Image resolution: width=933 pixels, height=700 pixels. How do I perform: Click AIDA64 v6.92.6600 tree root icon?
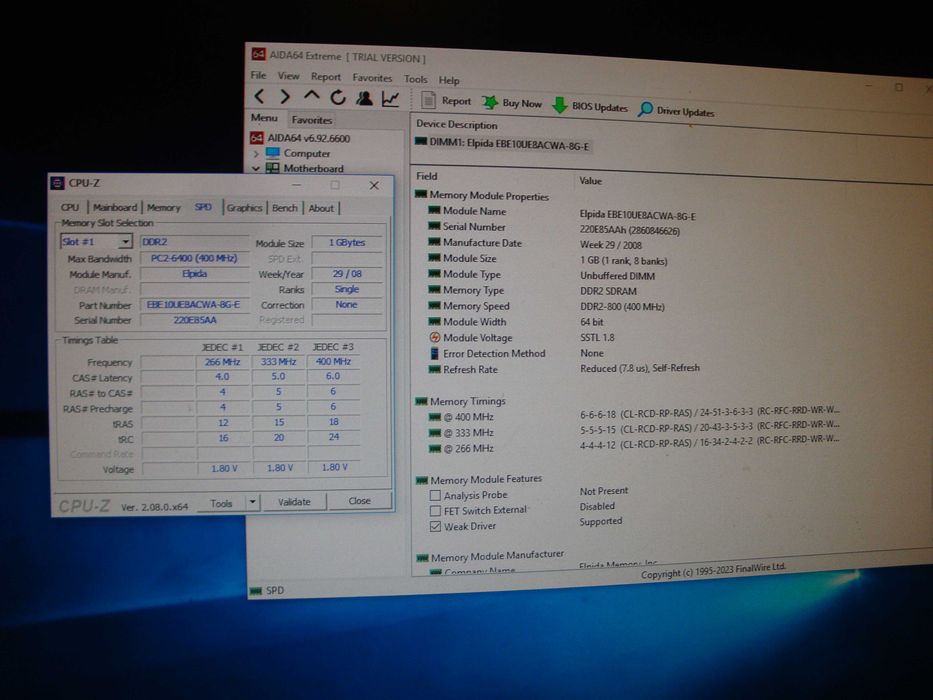click(256, 138)
